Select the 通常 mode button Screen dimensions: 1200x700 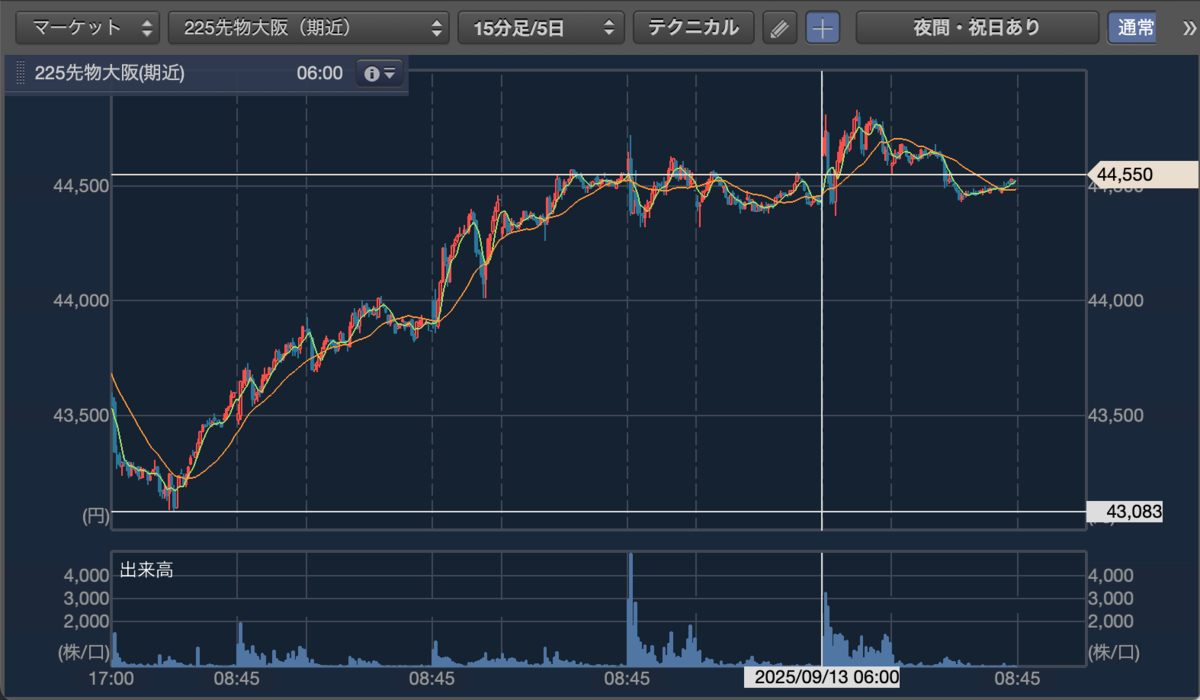pyautogui.click(x=1133, y=27)
